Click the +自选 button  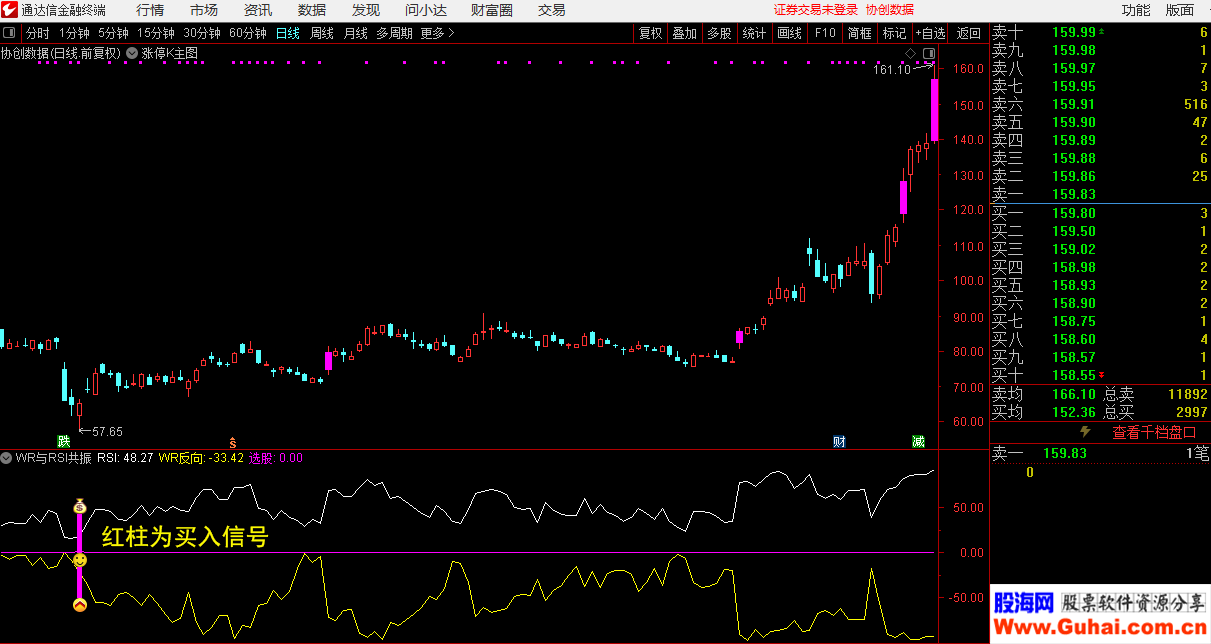(929, 33)
